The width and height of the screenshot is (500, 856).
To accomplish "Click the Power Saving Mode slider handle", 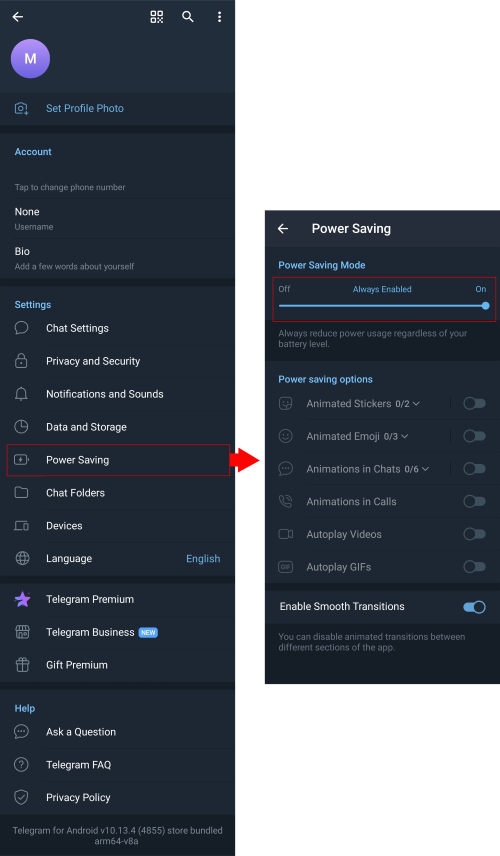I will [485, 306].
